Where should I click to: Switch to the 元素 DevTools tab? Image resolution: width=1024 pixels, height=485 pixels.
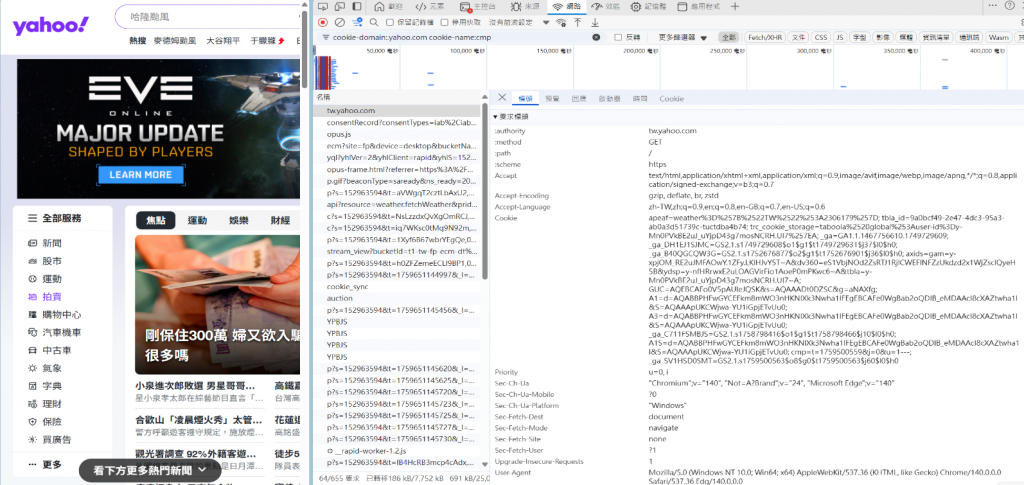pos(431,7)
